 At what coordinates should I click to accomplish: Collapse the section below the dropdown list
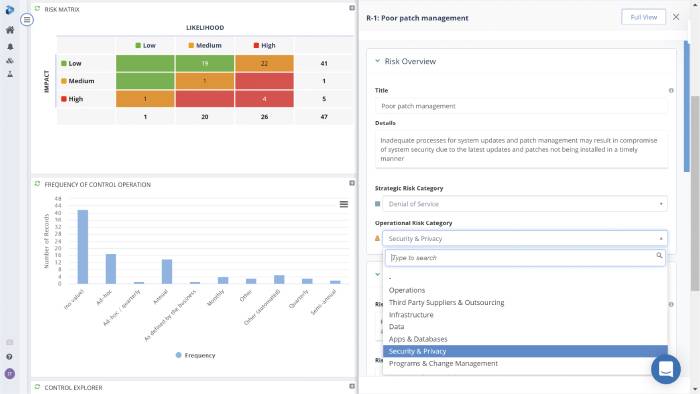coord(378,274)
